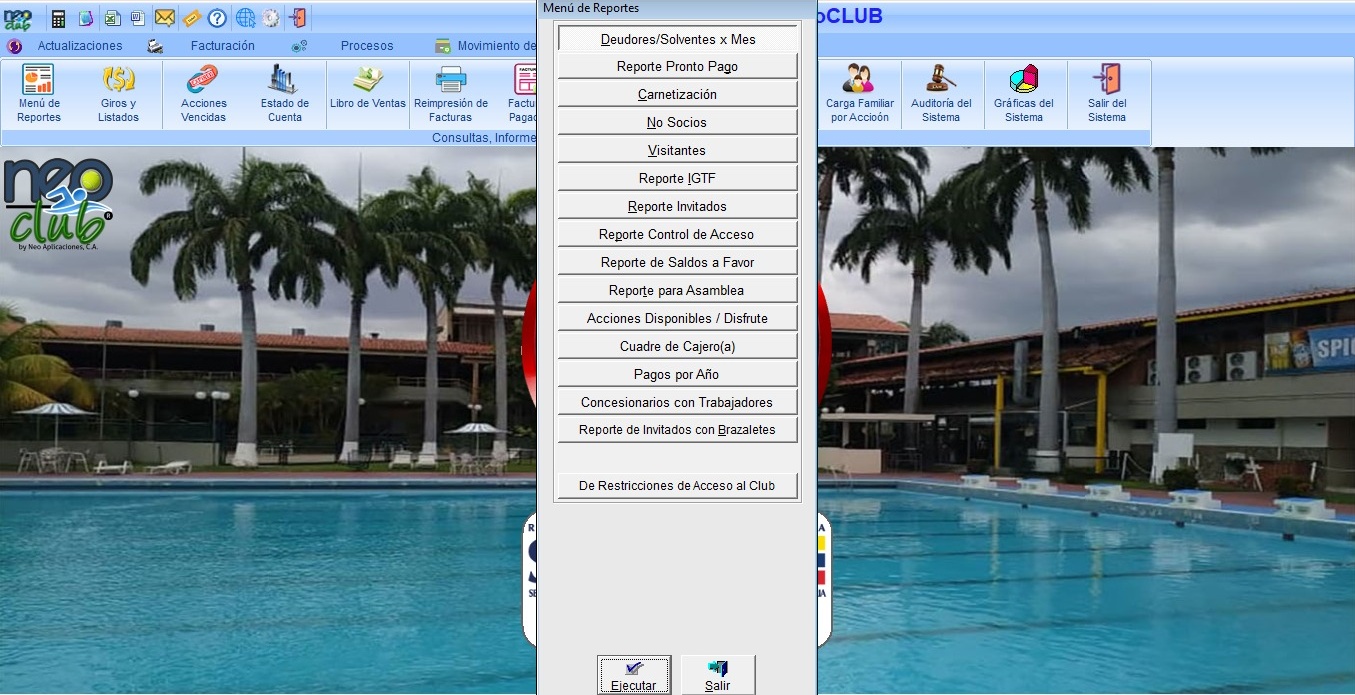The image size is (1355, 695).
Task: Click the Ejecutar button
Action: 634,675
